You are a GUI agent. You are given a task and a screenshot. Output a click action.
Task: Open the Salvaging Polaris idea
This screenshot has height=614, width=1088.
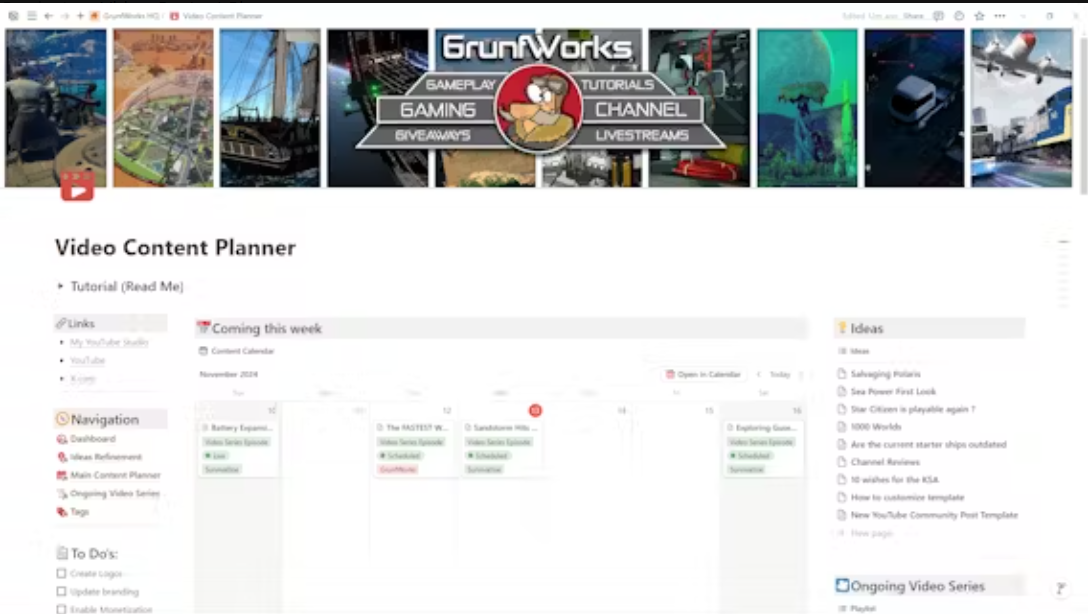click(x=885, y=374)
